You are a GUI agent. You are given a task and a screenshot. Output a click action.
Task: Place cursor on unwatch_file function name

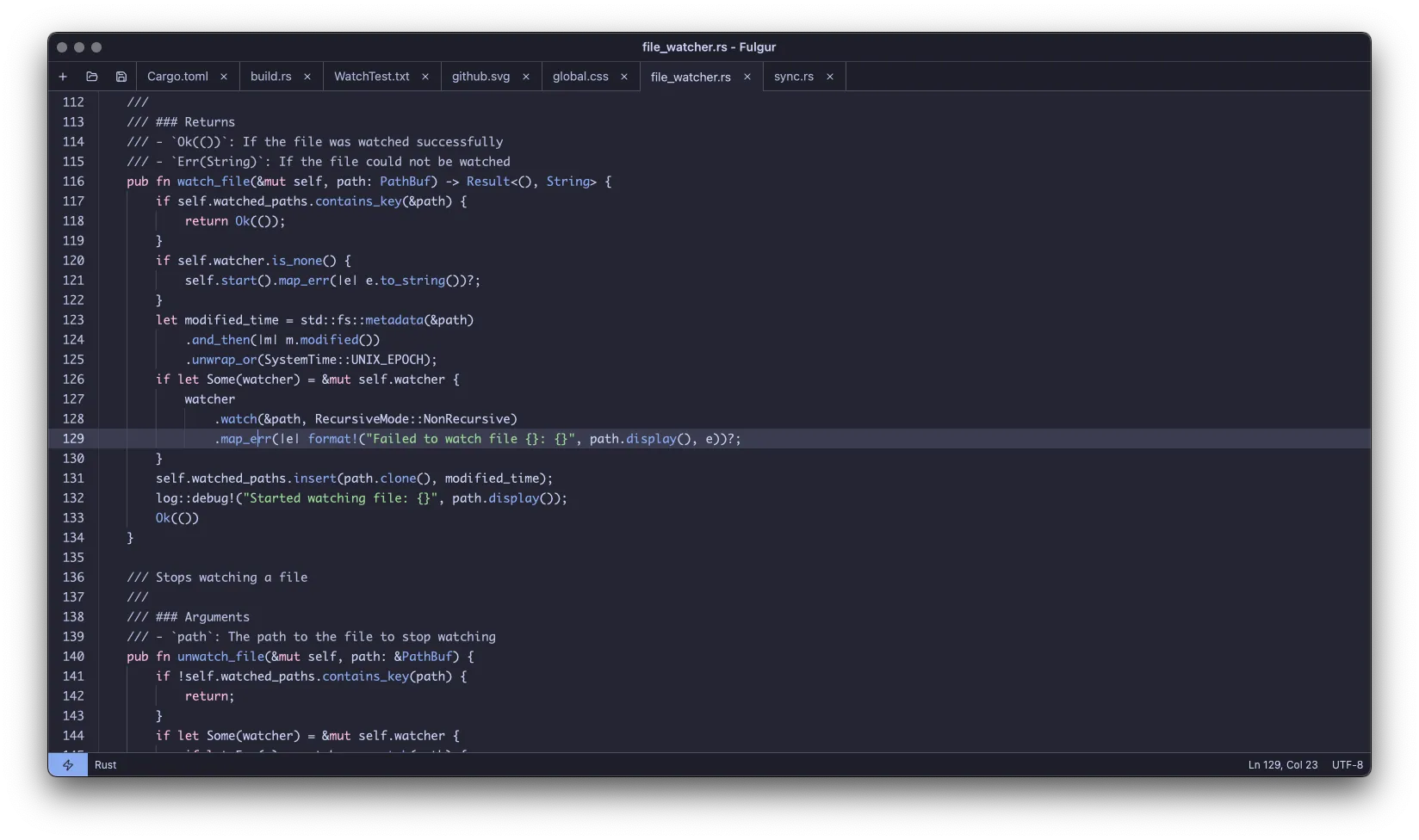[220, 657]
